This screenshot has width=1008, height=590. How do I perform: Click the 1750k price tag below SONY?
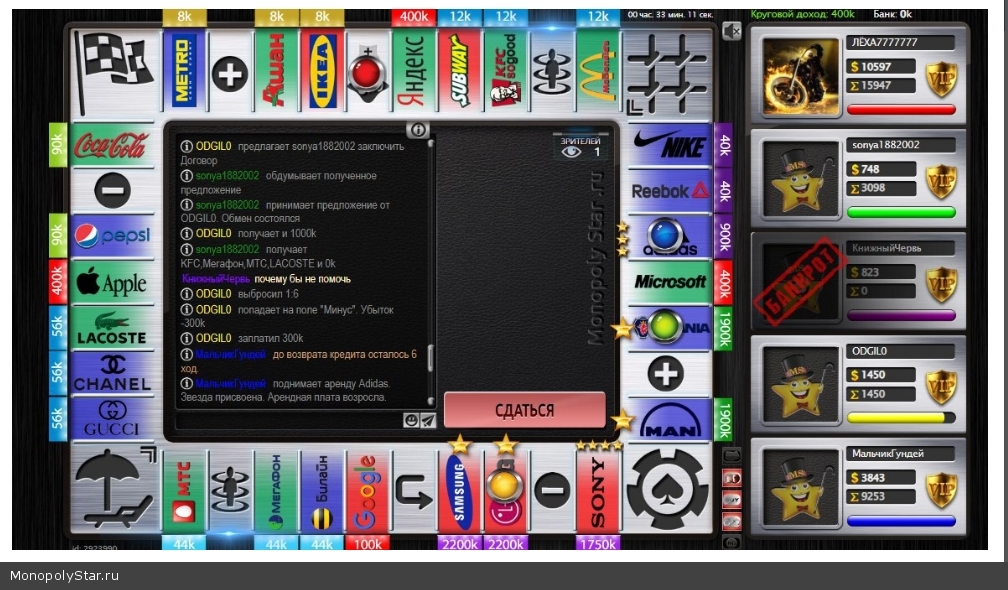[x=598, y=544]
